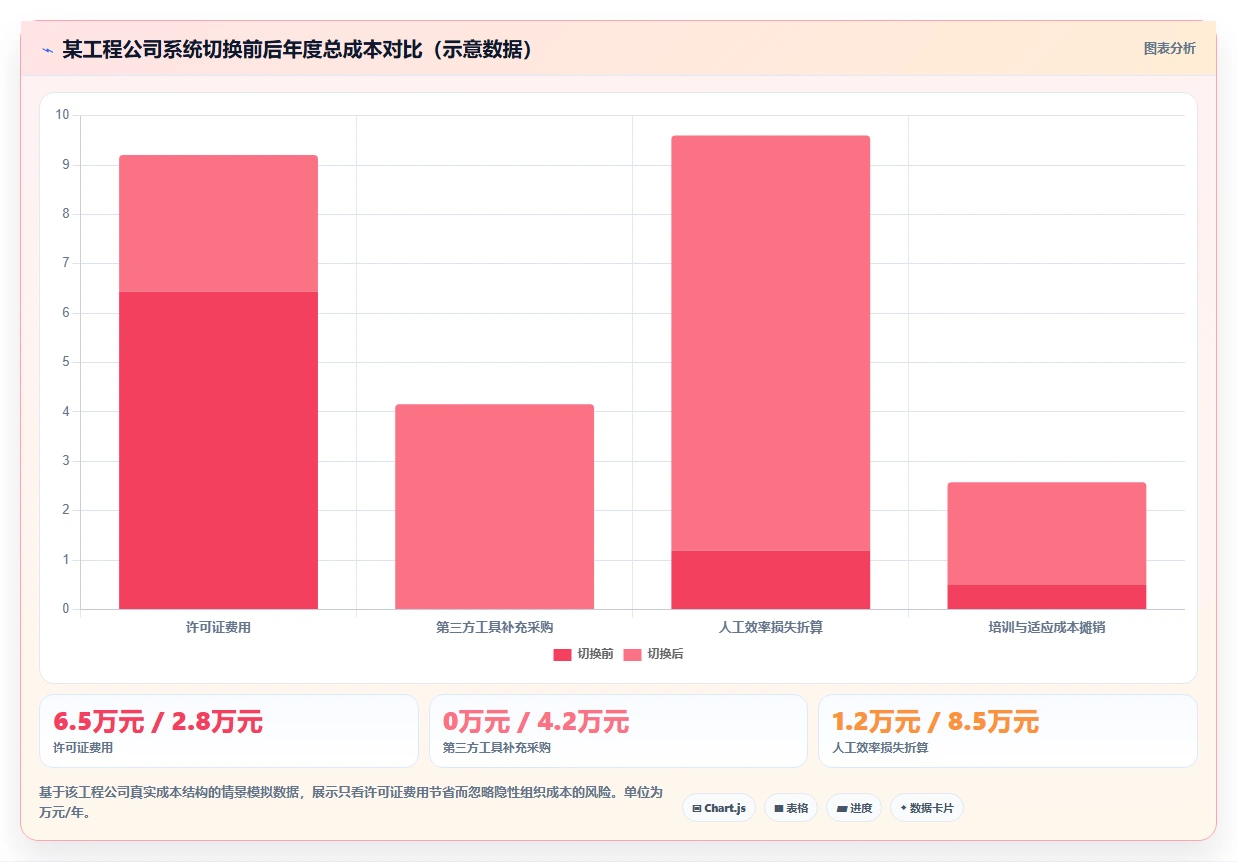Screen dimensions: 1237x862
Task: Click the 1.2万元 / 8.5万元 value
Action: (x=935, y=721)
